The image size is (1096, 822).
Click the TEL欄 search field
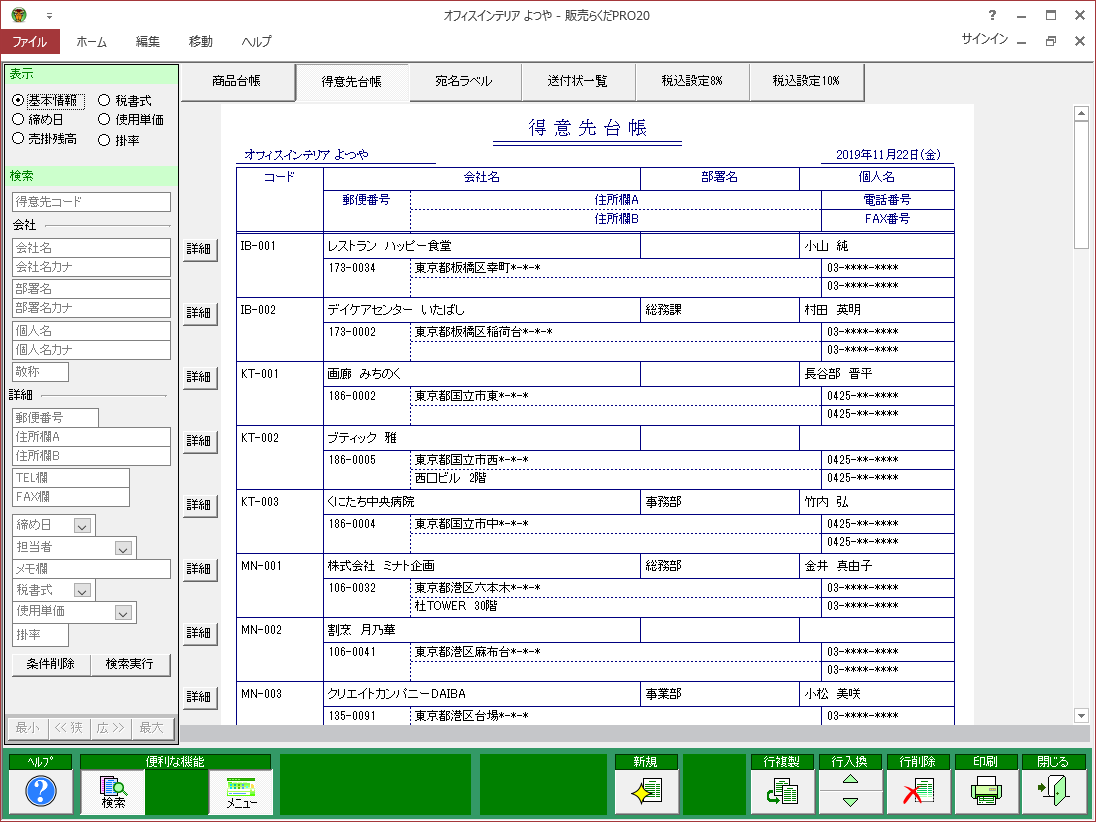[x=71, y=478]
